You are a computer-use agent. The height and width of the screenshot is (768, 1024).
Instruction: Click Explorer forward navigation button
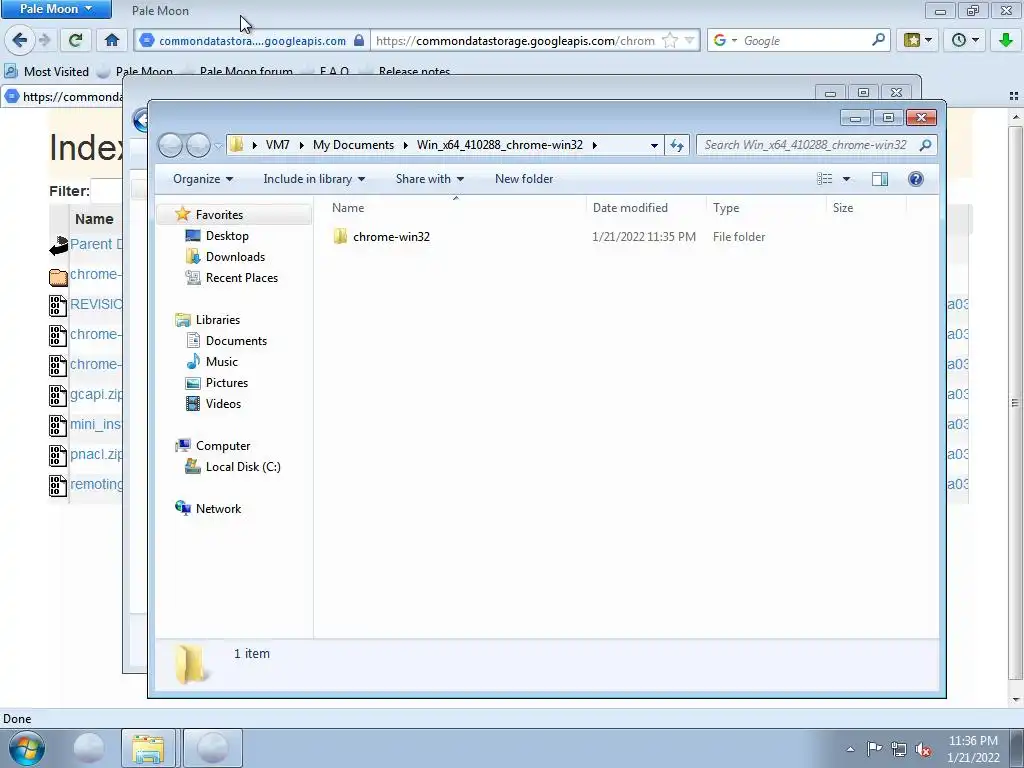point(198,145)
